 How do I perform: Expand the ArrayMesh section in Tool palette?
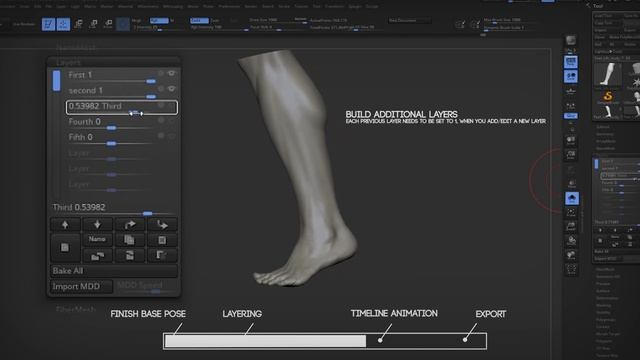click(606, 141)
